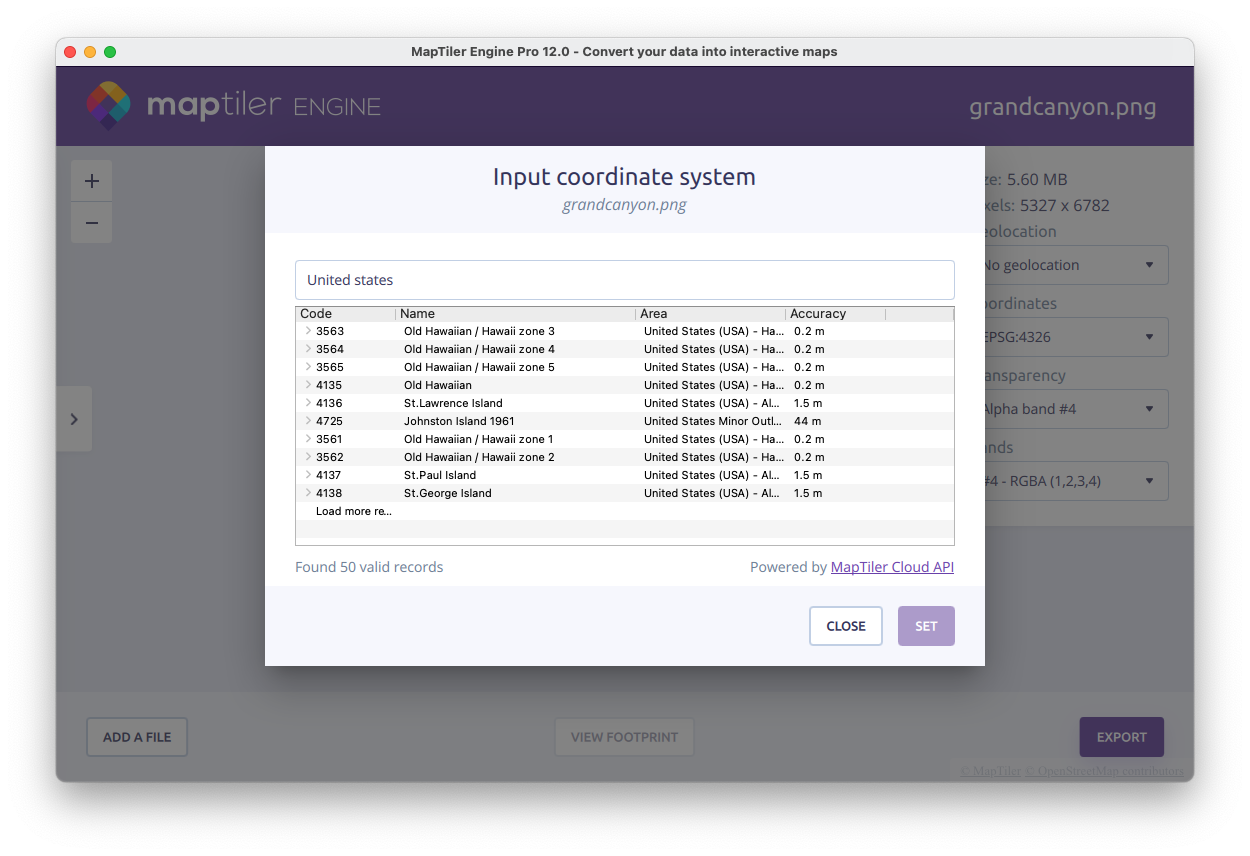Expand the left sidebar panel arrow
This screenshot has width=1250, height=856.
pyautogui.click(x=74, y=419)
